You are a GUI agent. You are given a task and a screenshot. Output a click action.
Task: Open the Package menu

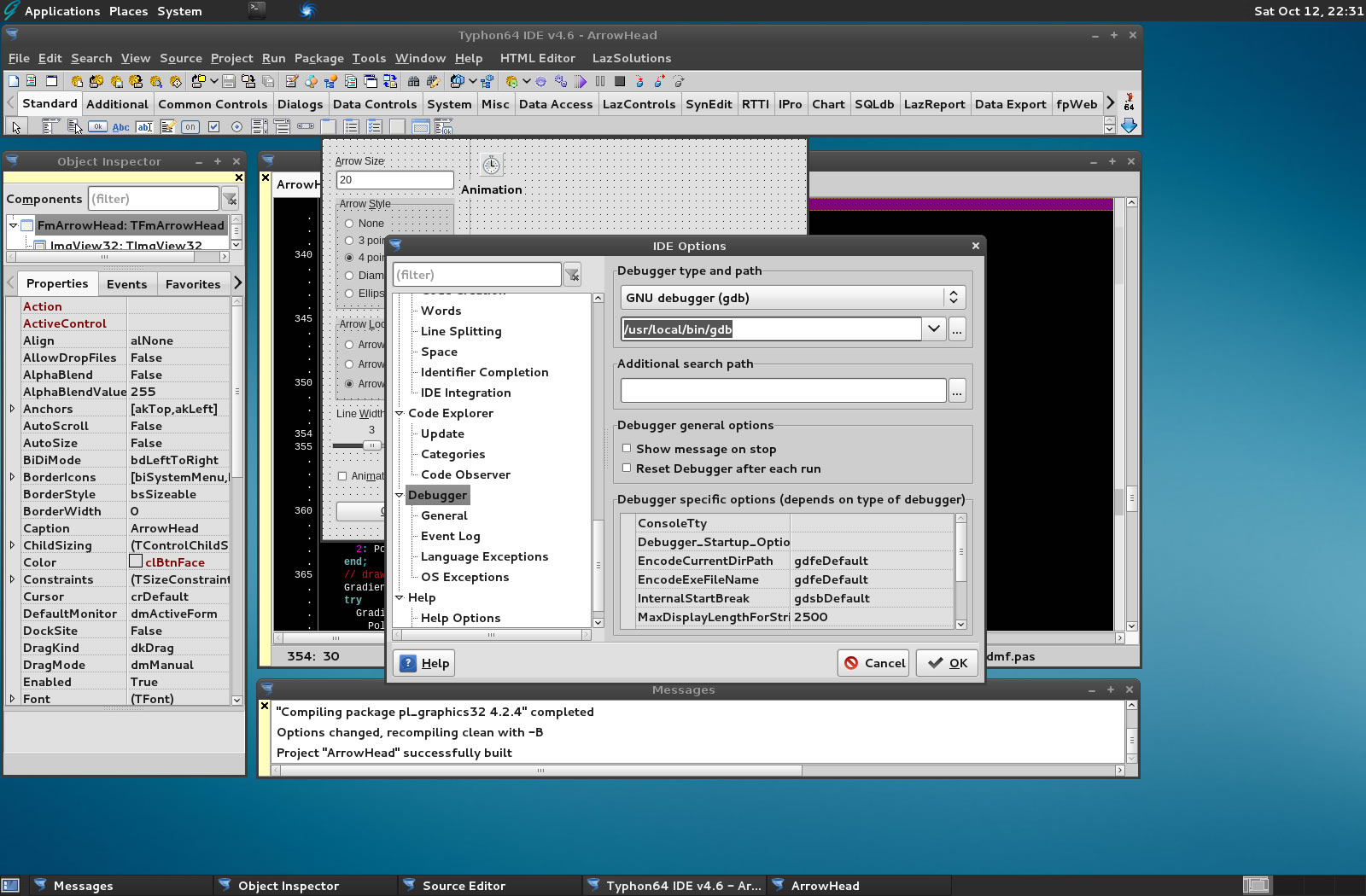(318, 58)
